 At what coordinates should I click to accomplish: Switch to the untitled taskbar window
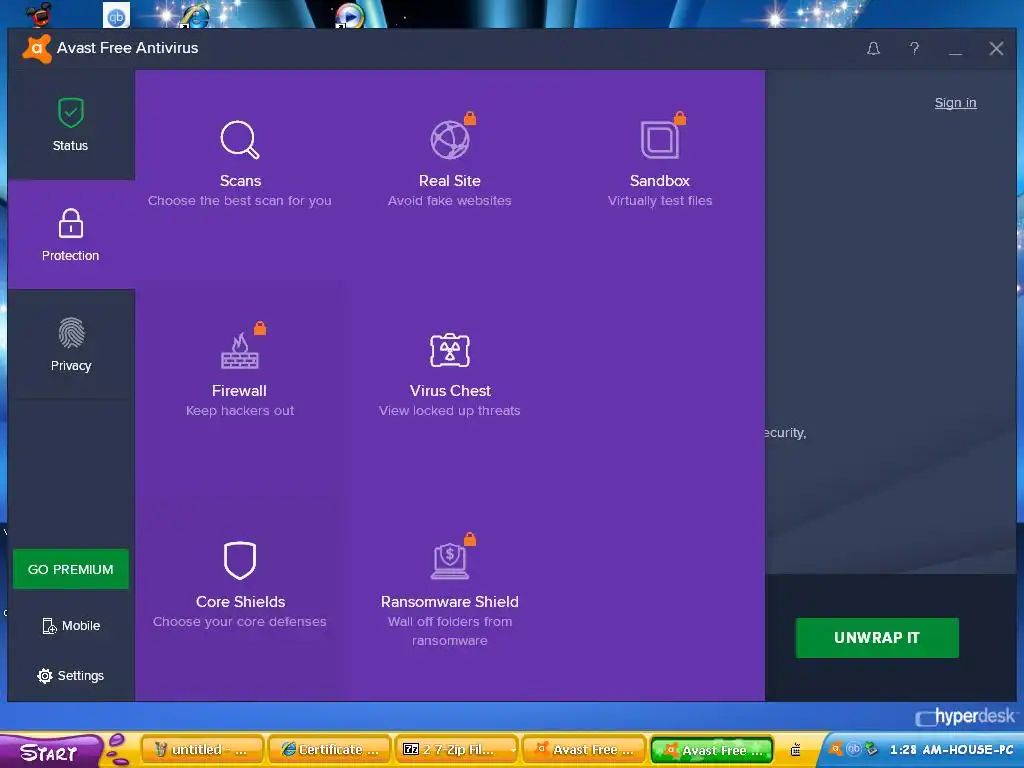[x=202, y=750]
